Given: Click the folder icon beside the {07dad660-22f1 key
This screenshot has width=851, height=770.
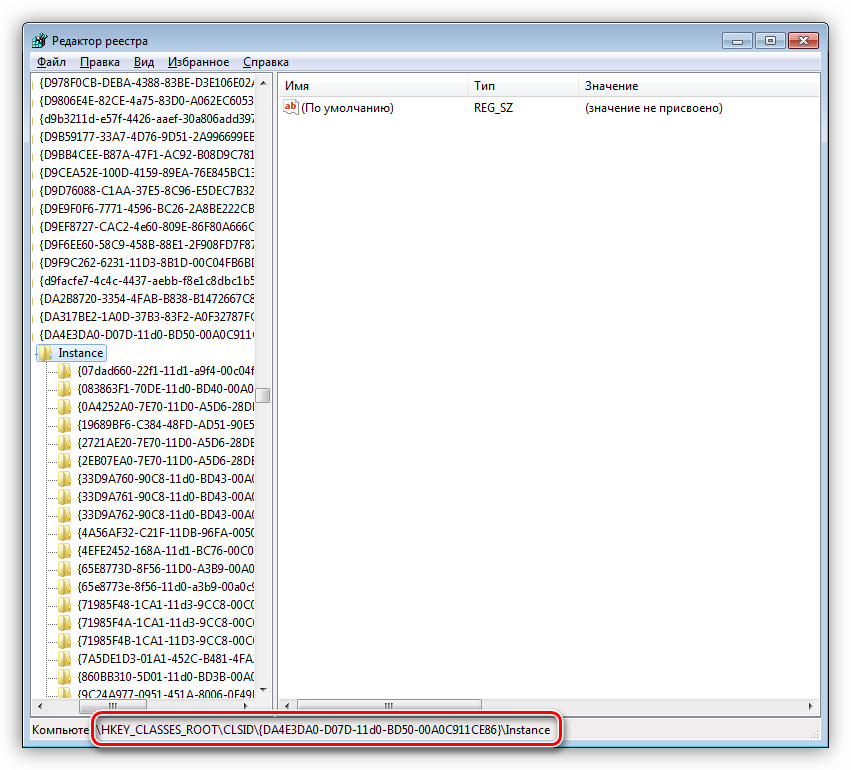Looking at the screenshot, I should tap(65, 371).
